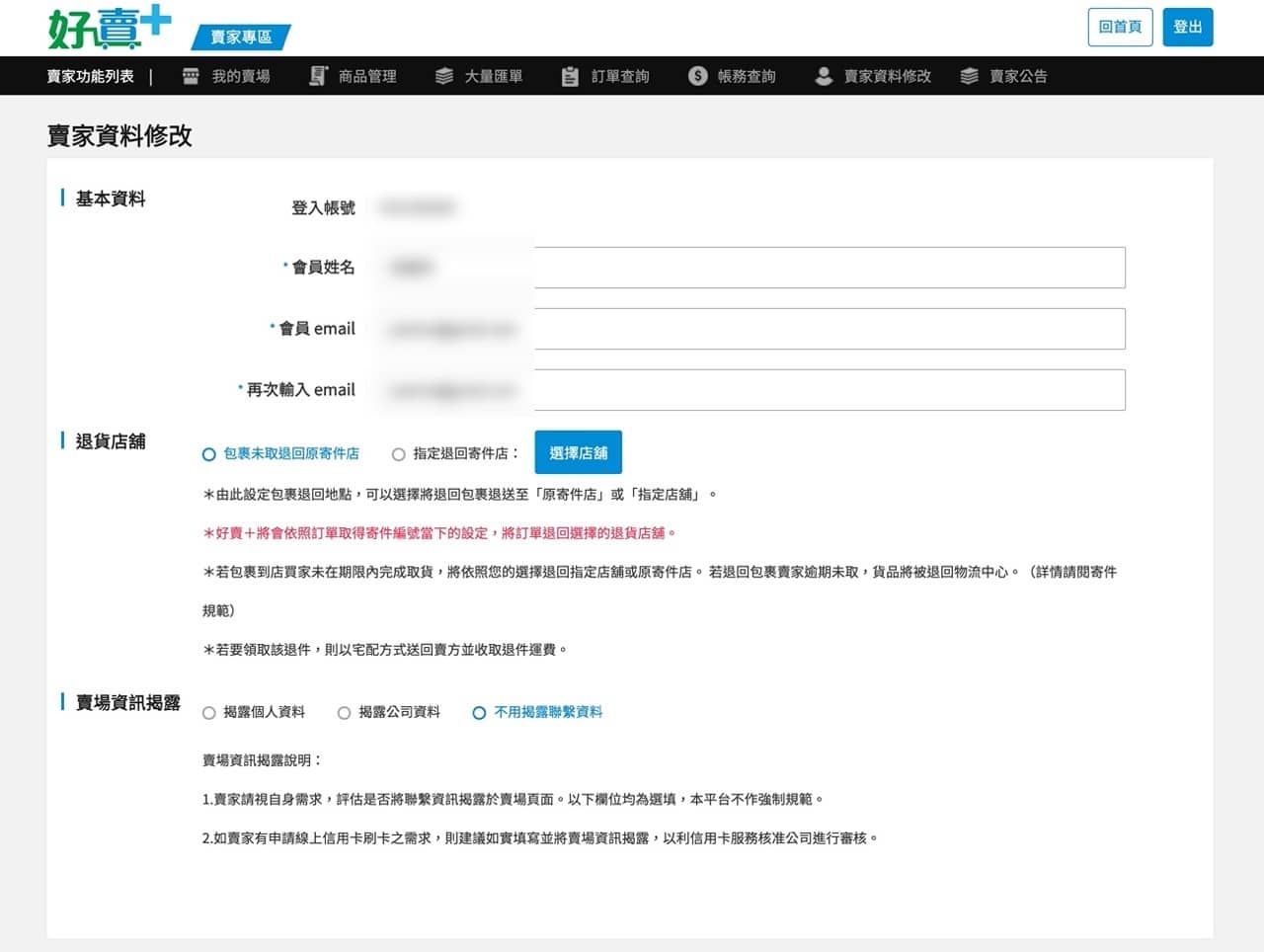Click the 賣場資訊揭露 section heading
1264x952 pixels.
[x=128, y=702]
